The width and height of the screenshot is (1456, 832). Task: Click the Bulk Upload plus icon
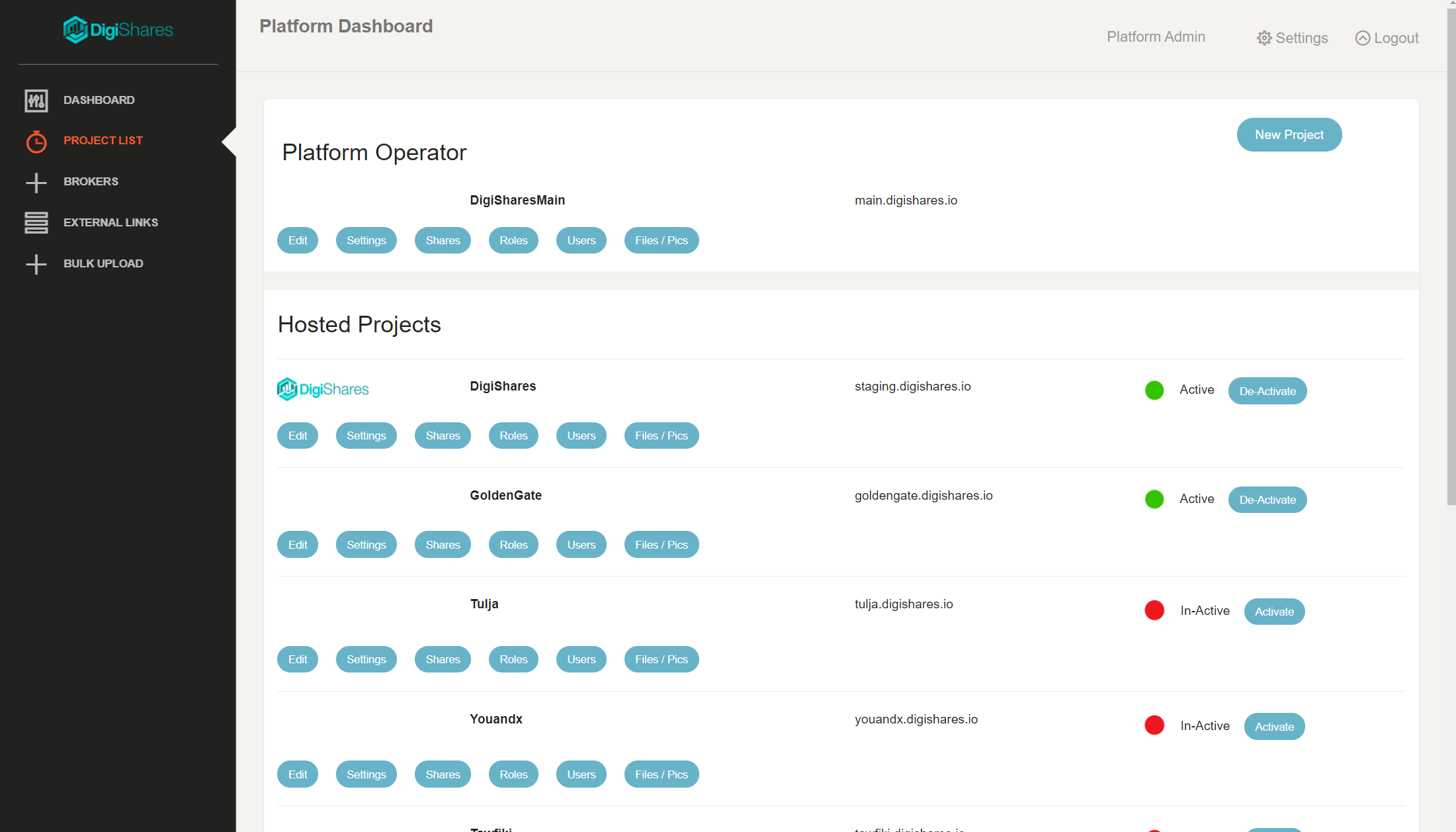[x=36, y=264]
